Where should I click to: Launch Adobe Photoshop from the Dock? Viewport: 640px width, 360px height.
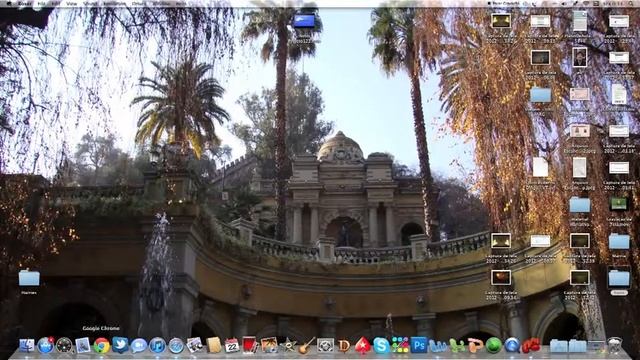click(419, 345)
